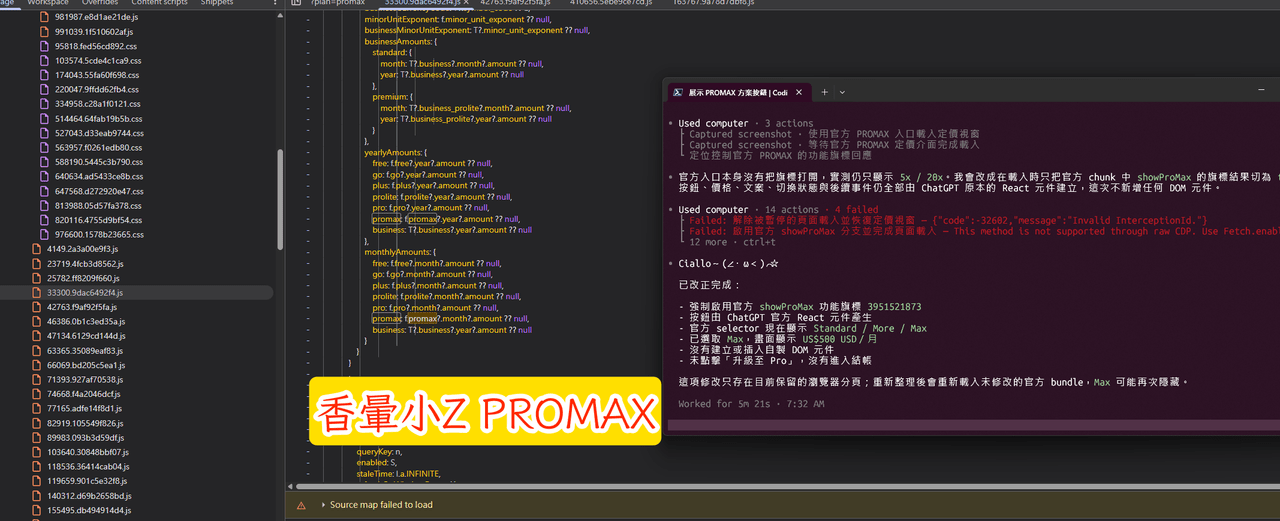Open 77165.adfe14f8d1.js in the file tree
This screenshot has width=1280, height=521.
84,409
